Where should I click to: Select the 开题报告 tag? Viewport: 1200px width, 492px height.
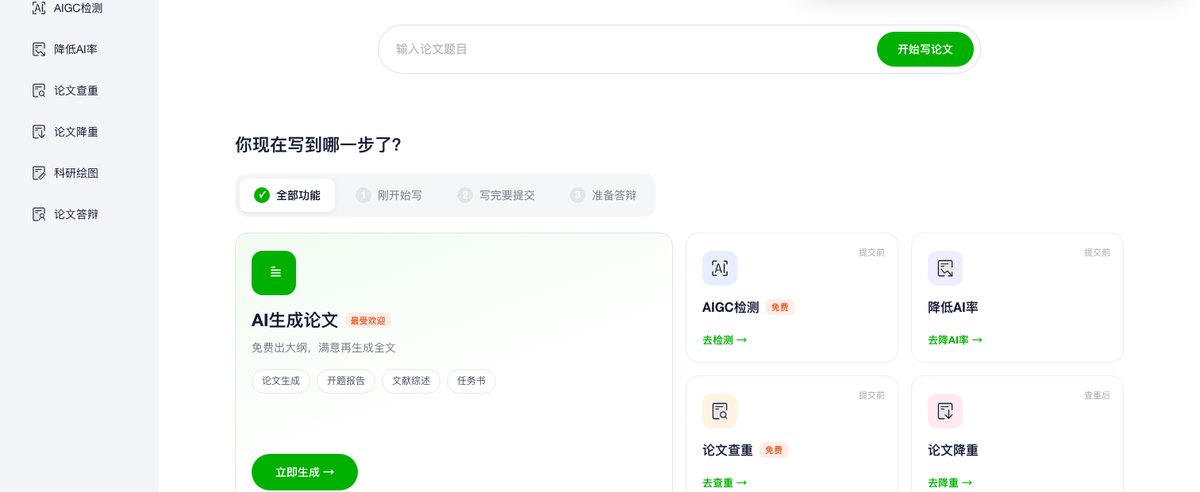click(x=346, y=381)
